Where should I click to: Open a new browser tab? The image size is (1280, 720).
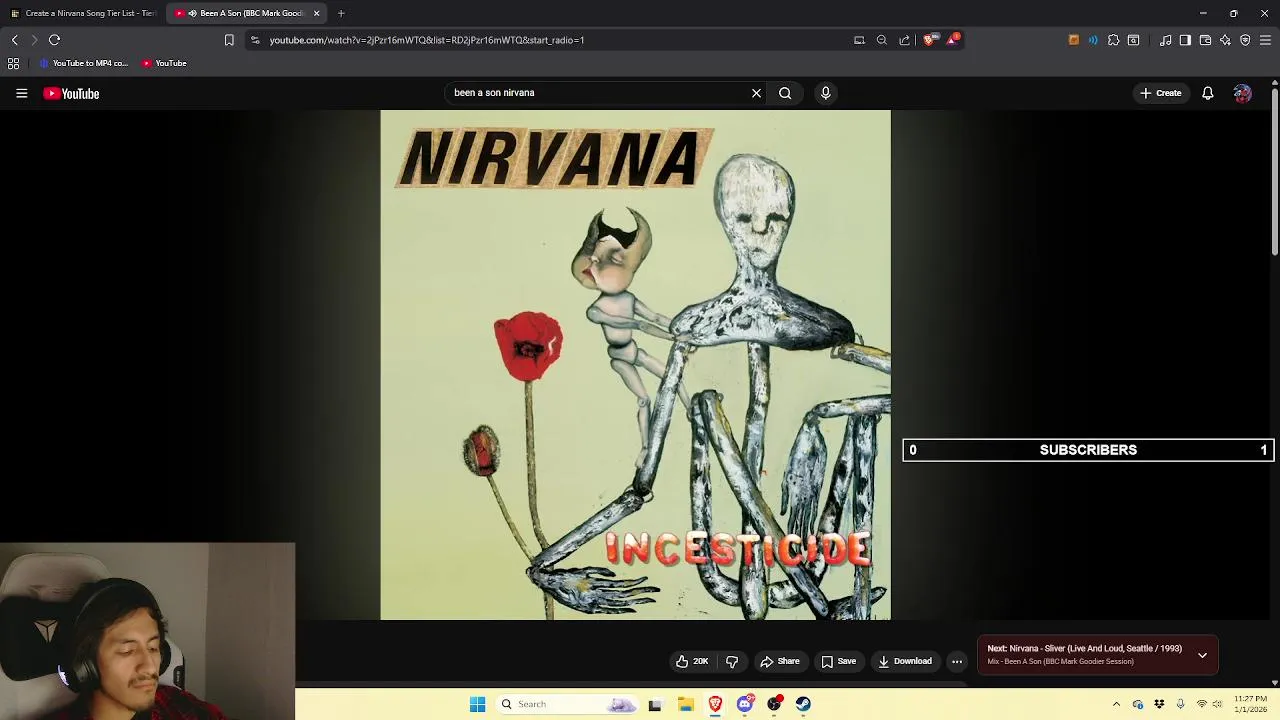click(341, 13)
